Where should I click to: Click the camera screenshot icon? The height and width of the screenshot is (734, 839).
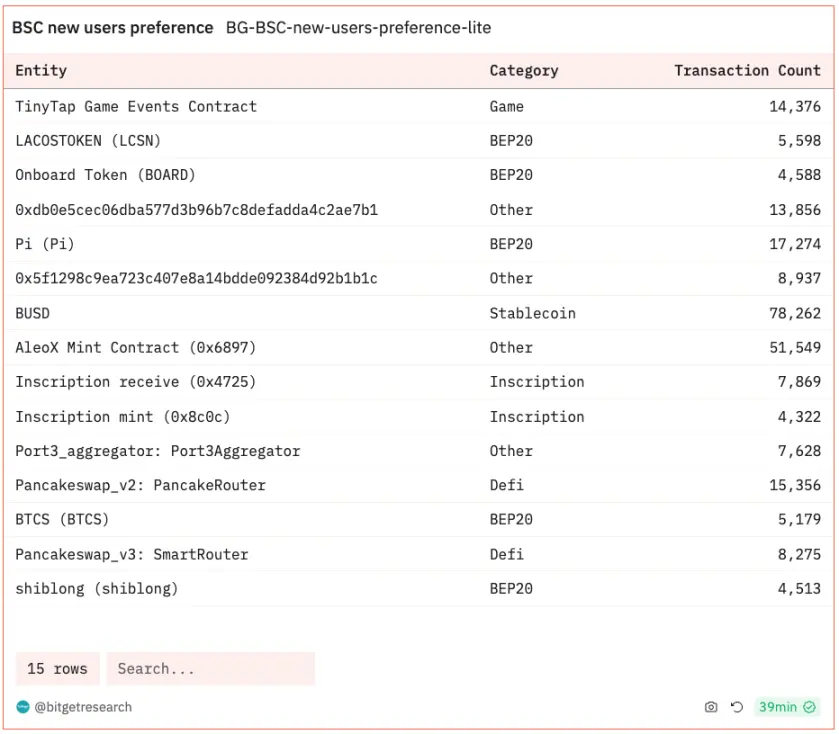(x=711, y=707)
